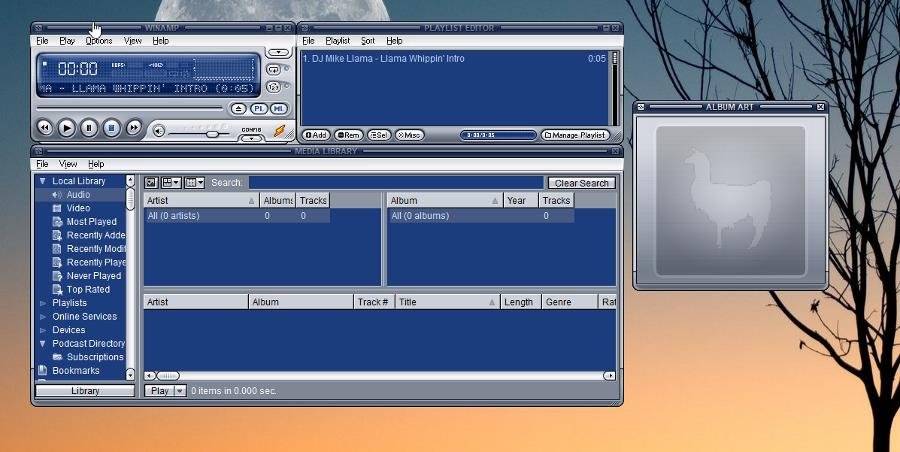Open the Options menu
The width and height of the screenshot is (900, 452).
coord(99,41)
